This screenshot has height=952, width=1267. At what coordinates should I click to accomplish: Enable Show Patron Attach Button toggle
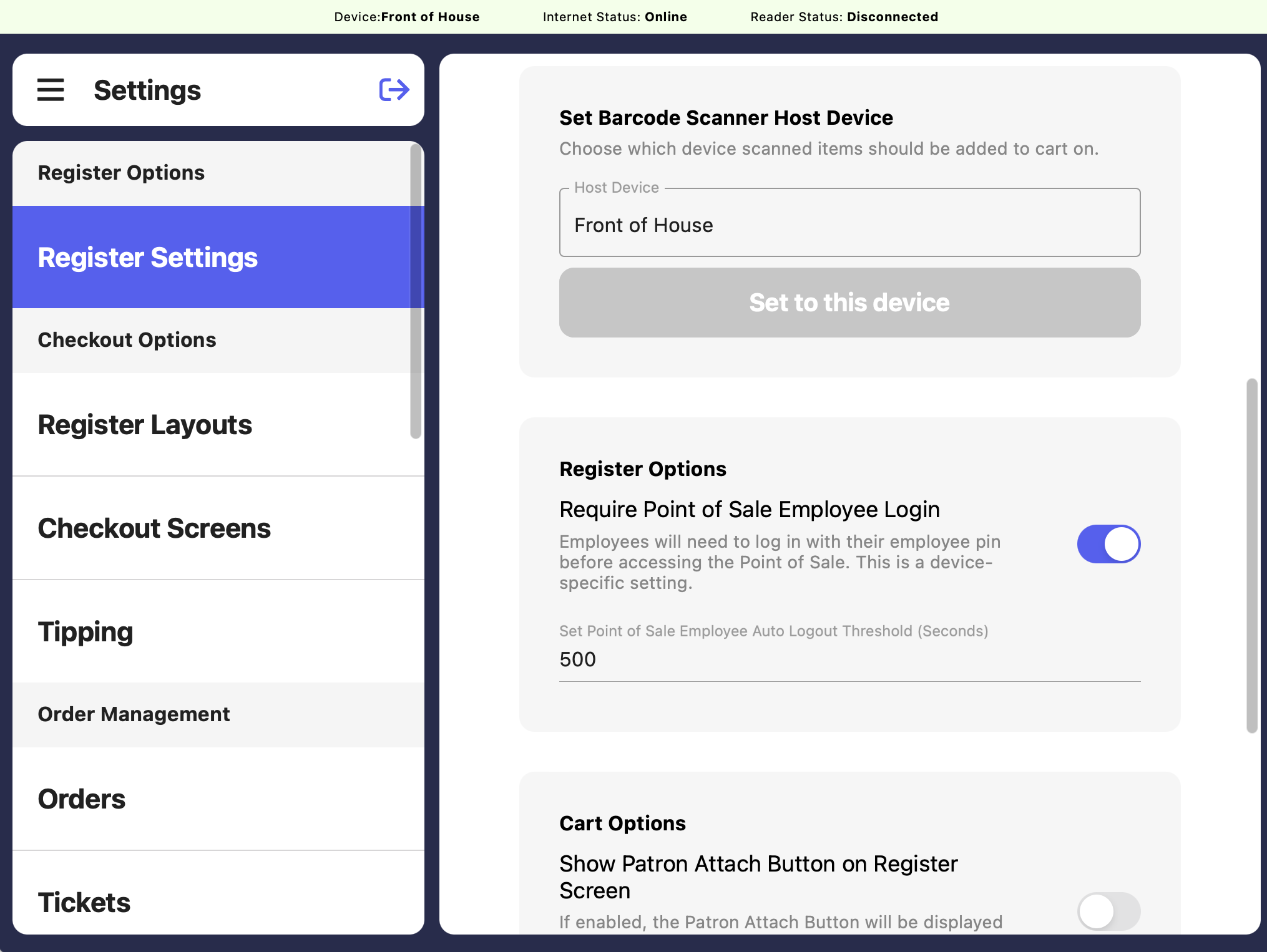(x=1108, y=911)
